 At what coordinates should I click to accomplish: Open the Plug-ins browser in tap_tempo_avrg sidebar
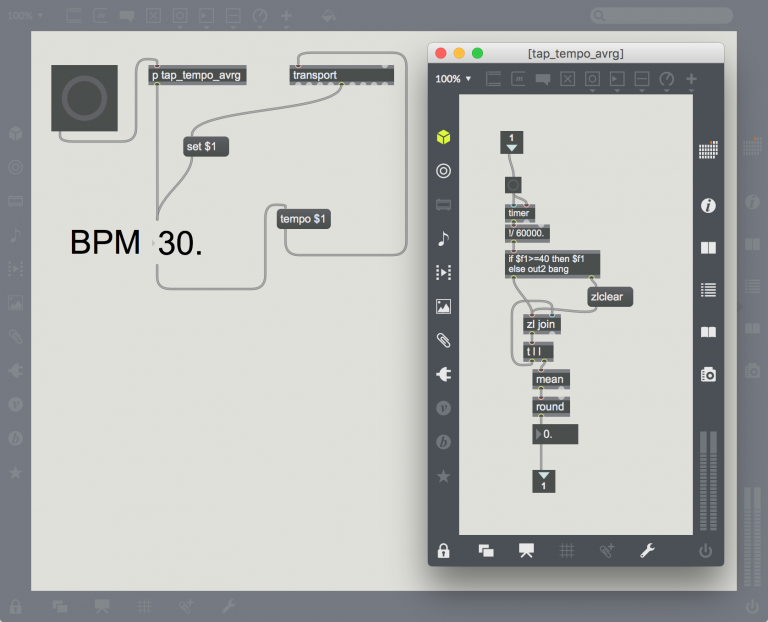pyautogui.click(x=443, y=374)
